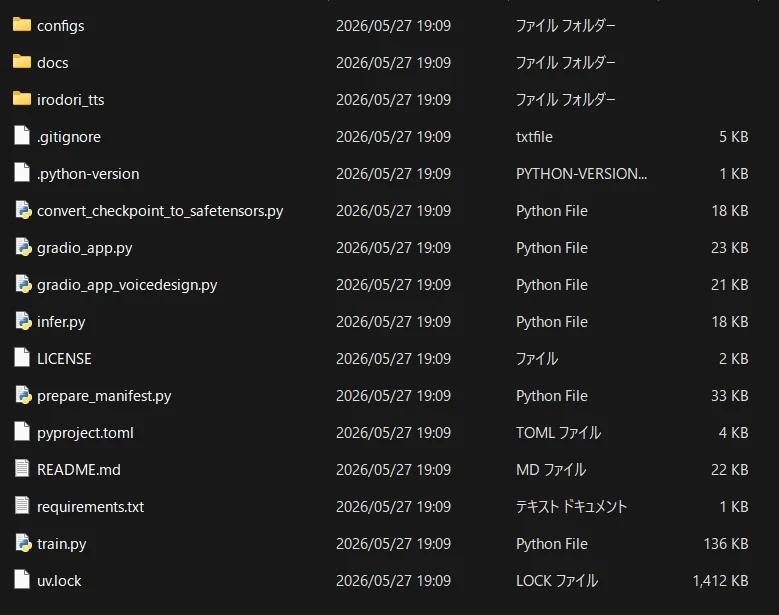Viewport: 779px width, 615px height.
Task: Click the Python icon of train.py
Action: (x=23, y=543)
